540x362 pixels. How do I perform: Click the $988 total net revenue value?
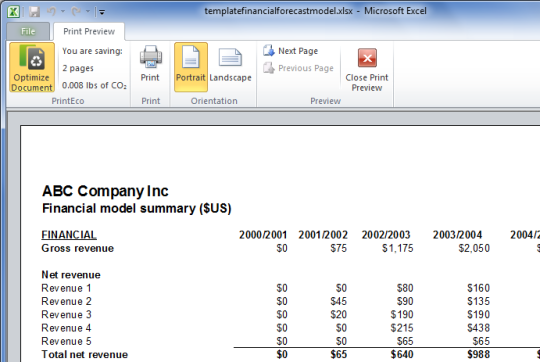pyautogui.click(x=478, y=354)
